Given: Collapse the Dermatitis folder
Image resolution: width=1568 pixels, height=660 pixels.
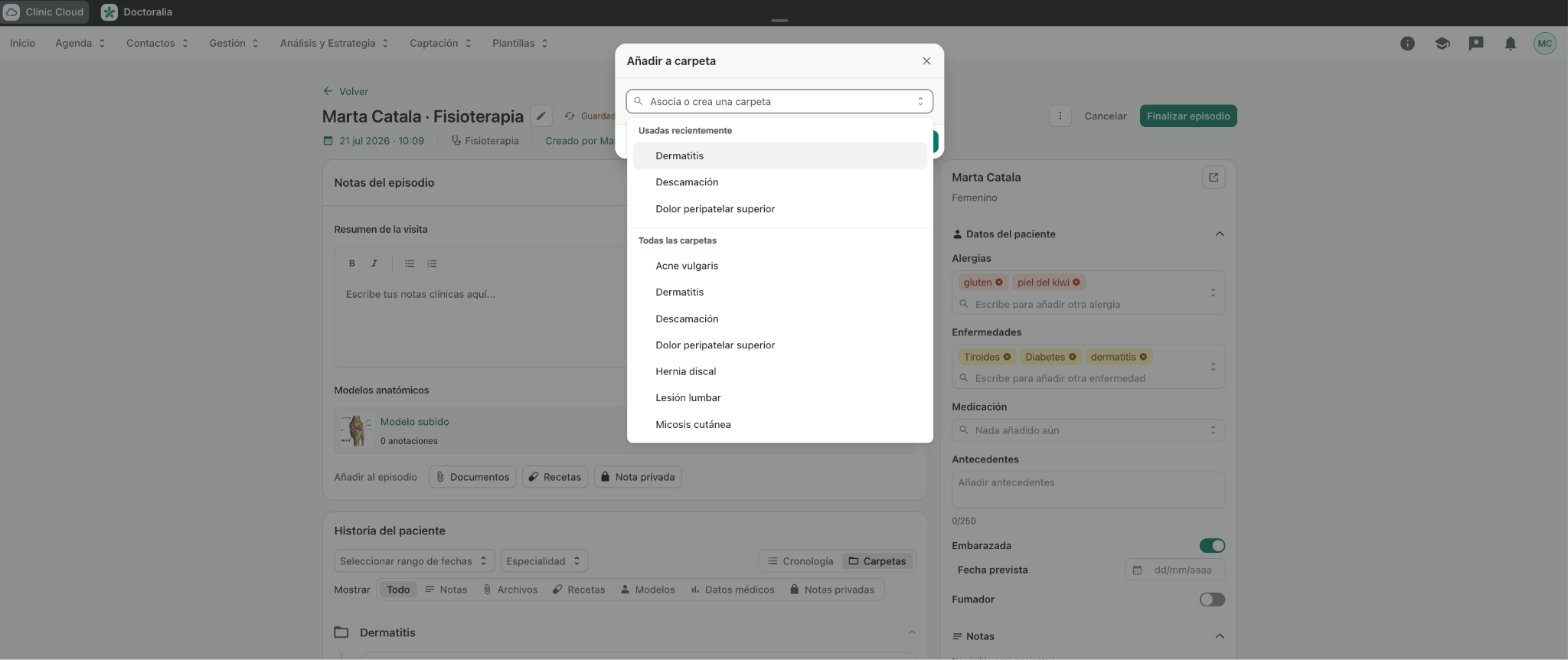Looking at the screenshot, I should point(912,632).
